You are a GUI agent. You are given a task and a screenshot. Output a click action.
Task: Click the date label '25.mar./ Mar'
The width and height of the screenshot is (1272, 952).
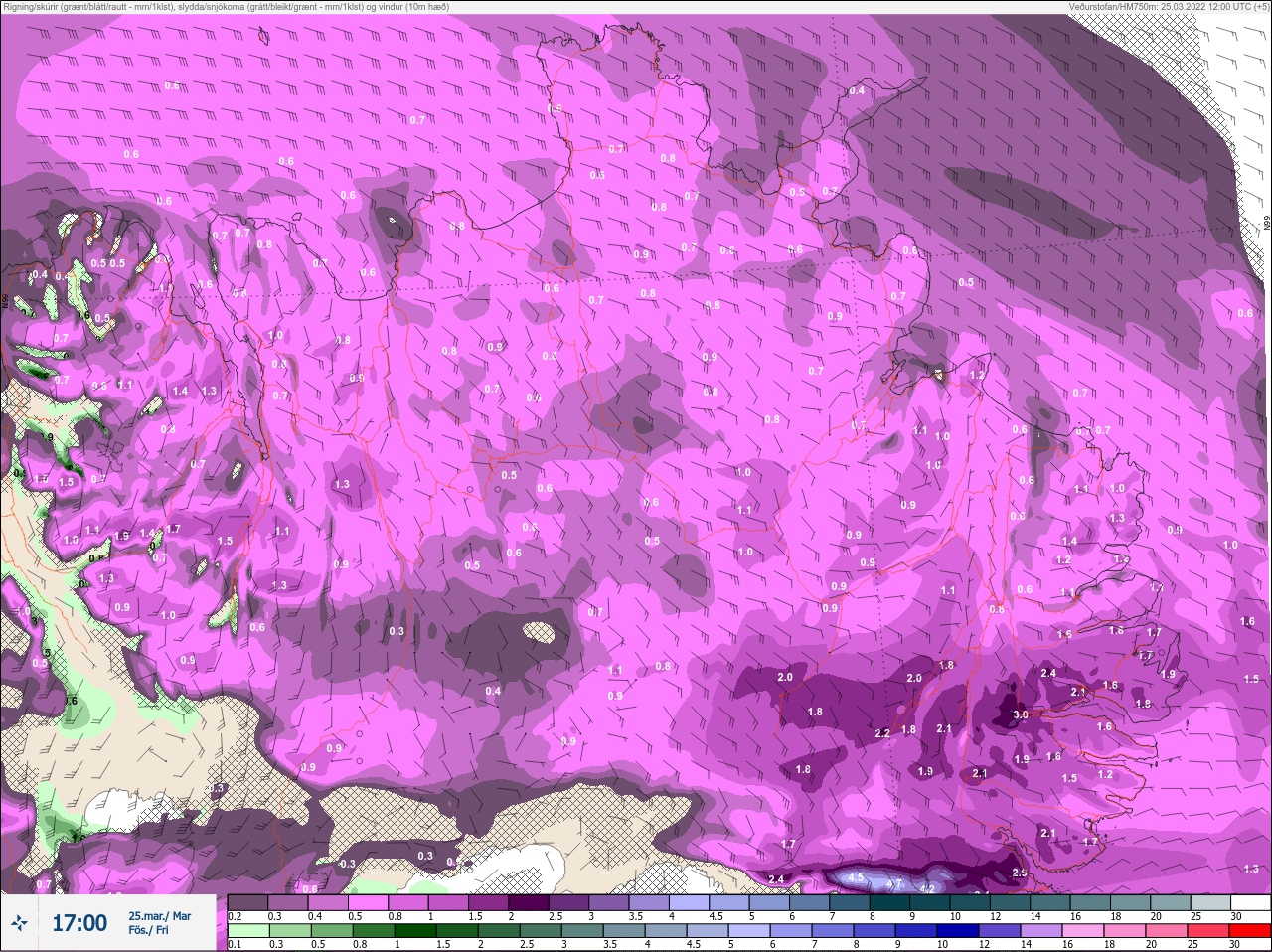pos(160,916)
